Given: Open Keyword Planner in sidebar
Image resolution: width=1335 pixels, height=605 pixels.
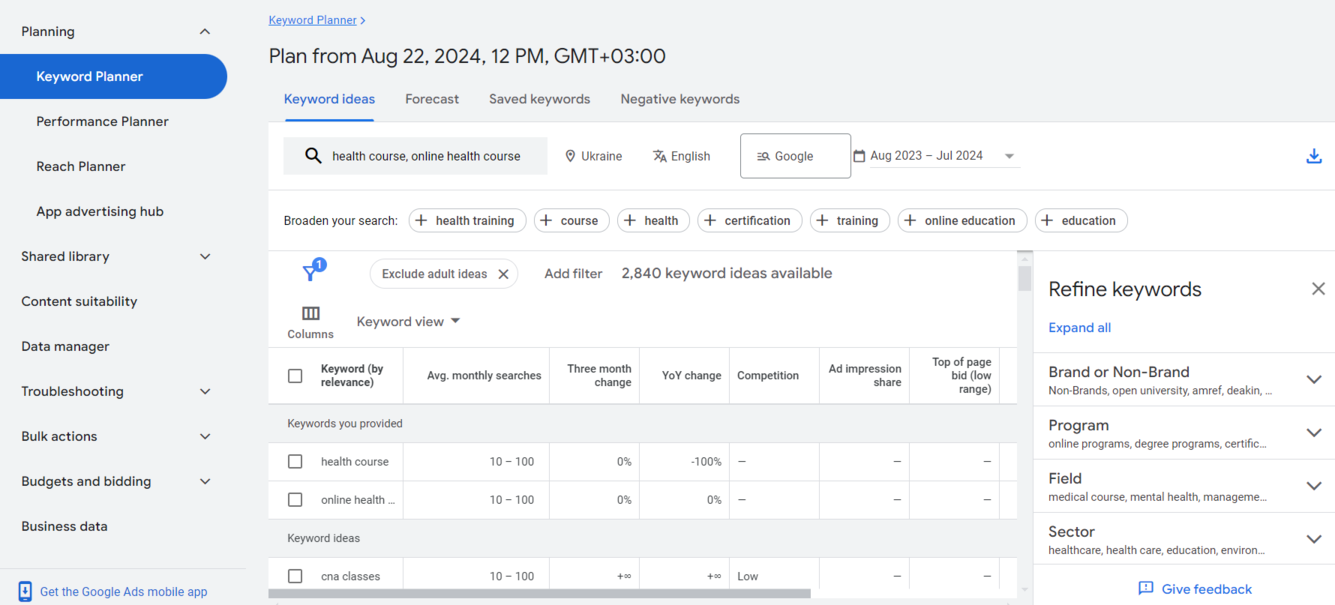Looking at the screenshot, I should 113,77.
